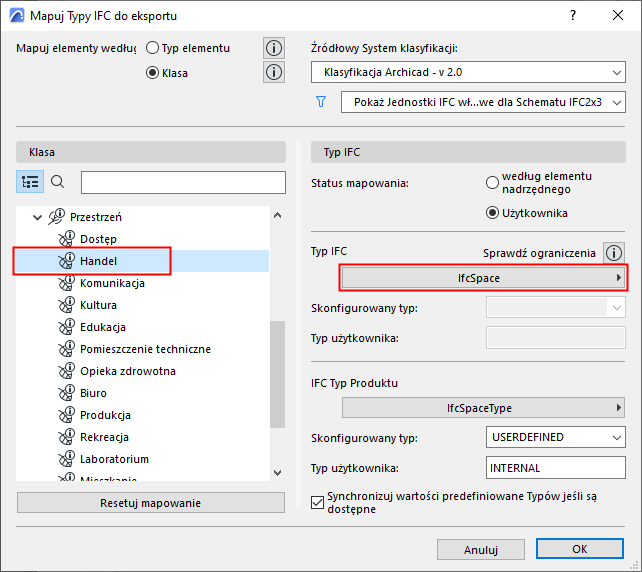This screenshot has width=642, height=572.
Task: Click the class icon next to Laboratorium
Action: click(x=66, y=459)
